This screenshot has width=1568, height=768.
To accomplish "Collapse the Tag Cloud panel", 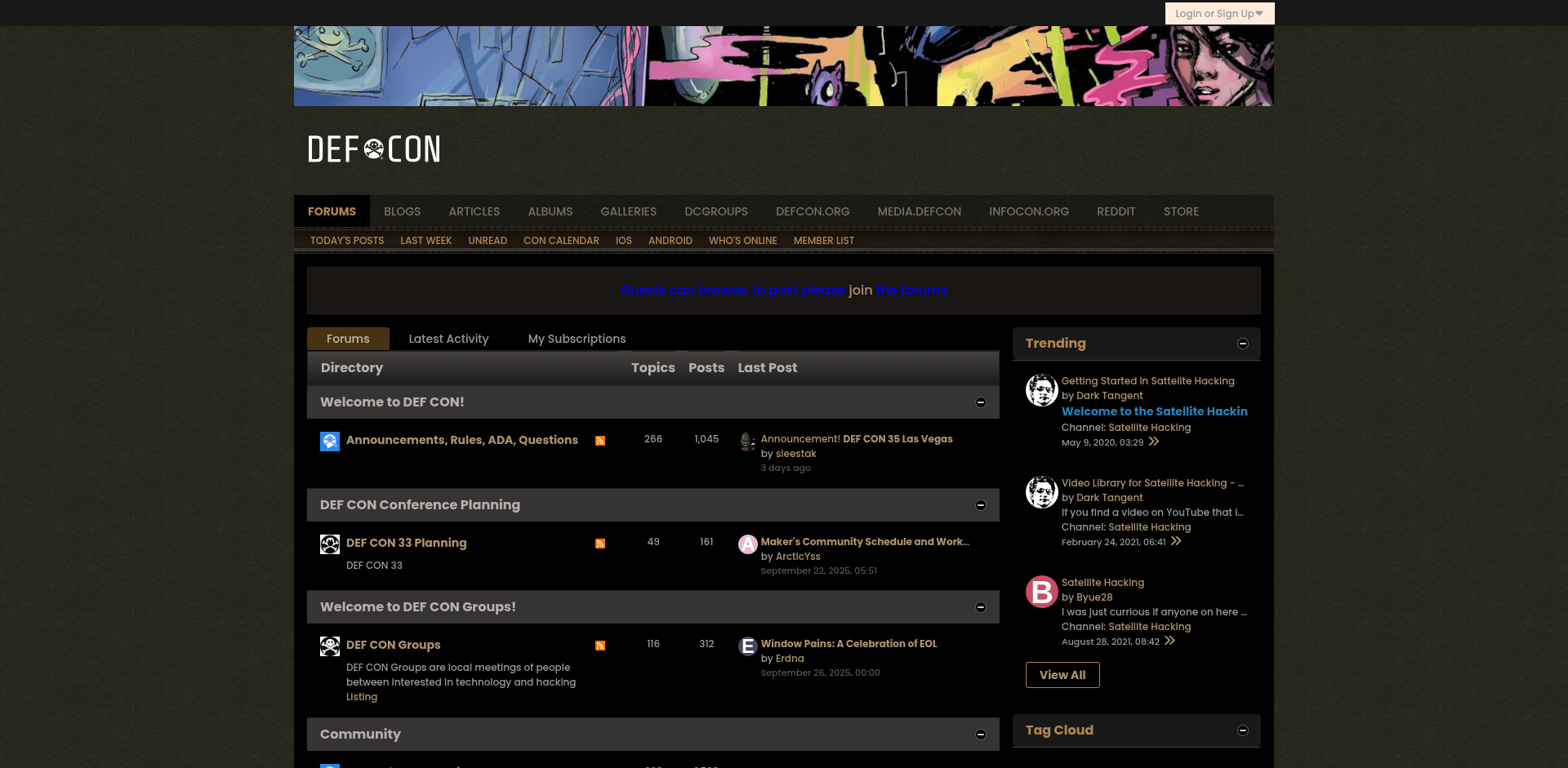I will (x=1242, y=730).
